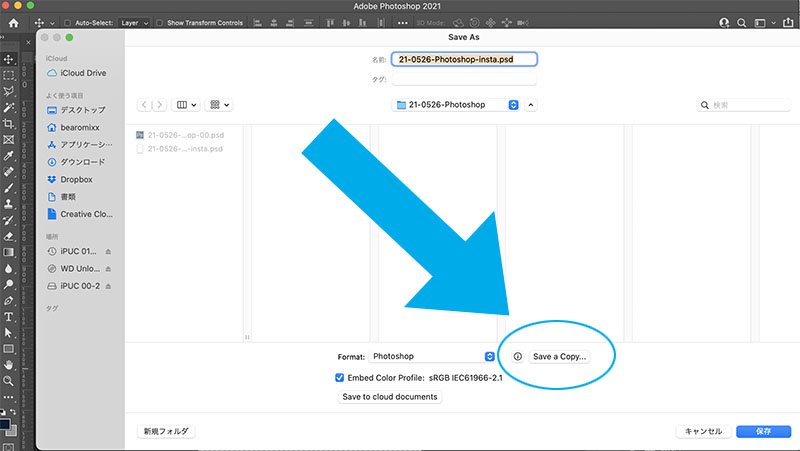
Task: Open iCloud Drive in the sidebar
Action: tap(77, 73)
